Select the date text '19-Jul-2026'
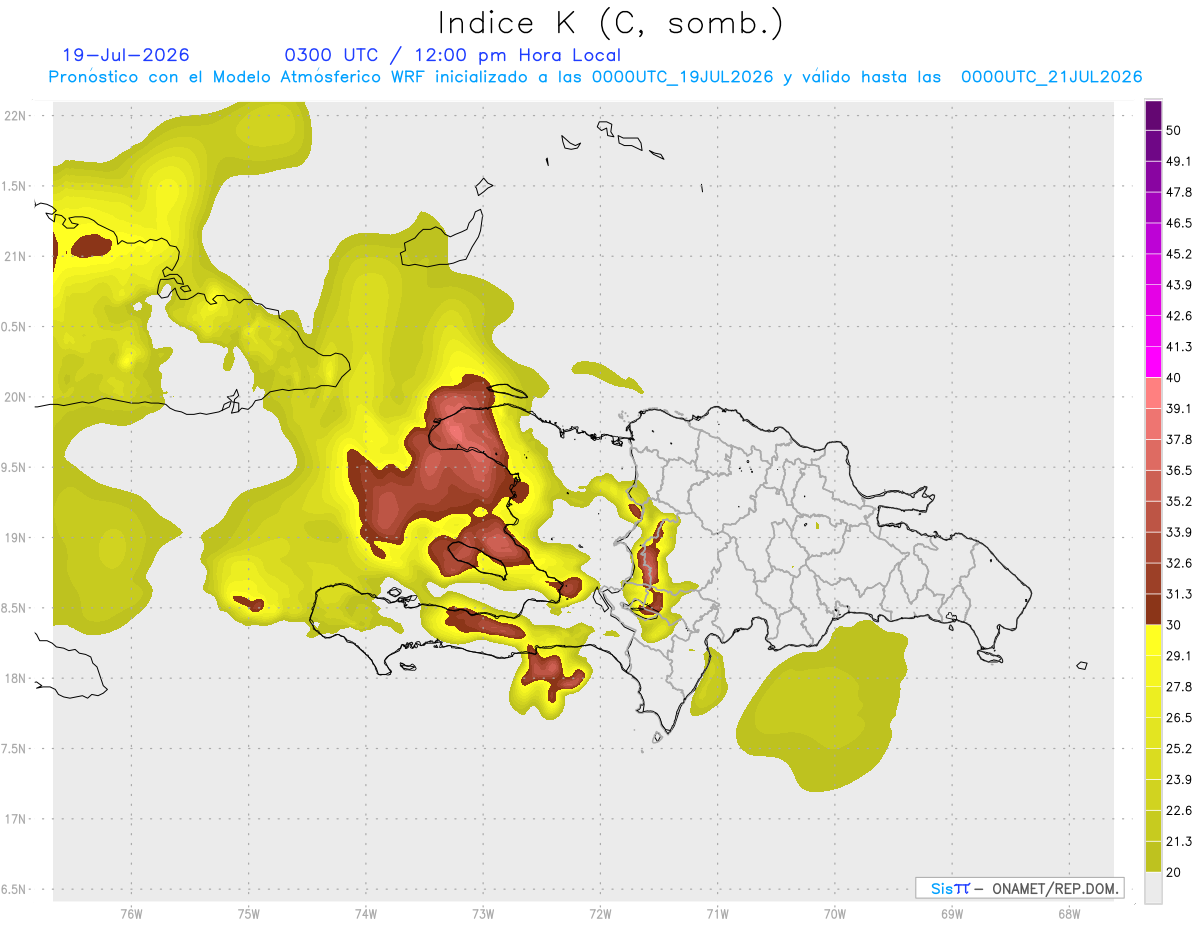Screen dimensions: 1200x927 [126, 55]
